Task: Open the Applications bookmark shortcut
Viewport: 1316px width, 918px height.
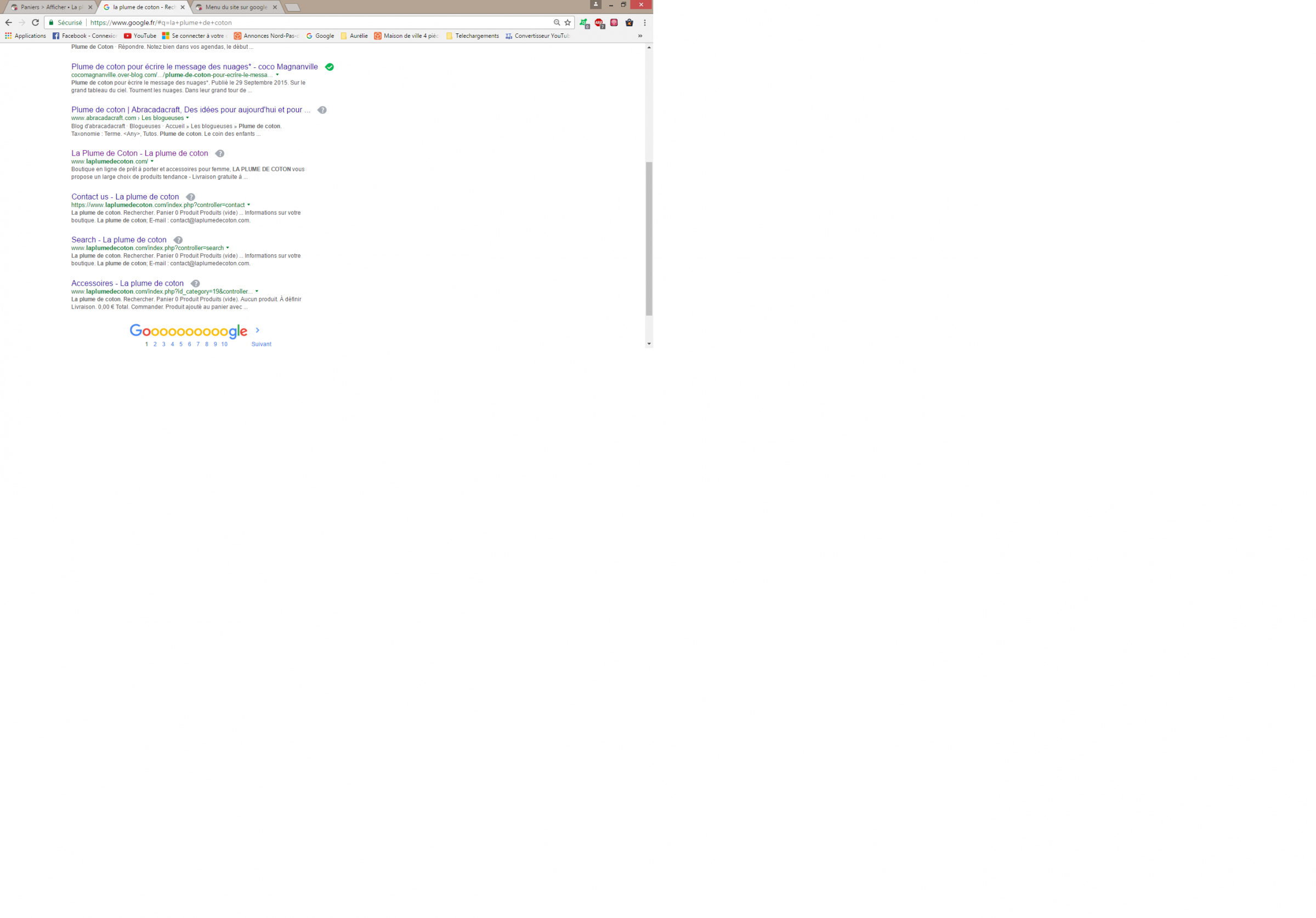Action: (x=25, y=36)
